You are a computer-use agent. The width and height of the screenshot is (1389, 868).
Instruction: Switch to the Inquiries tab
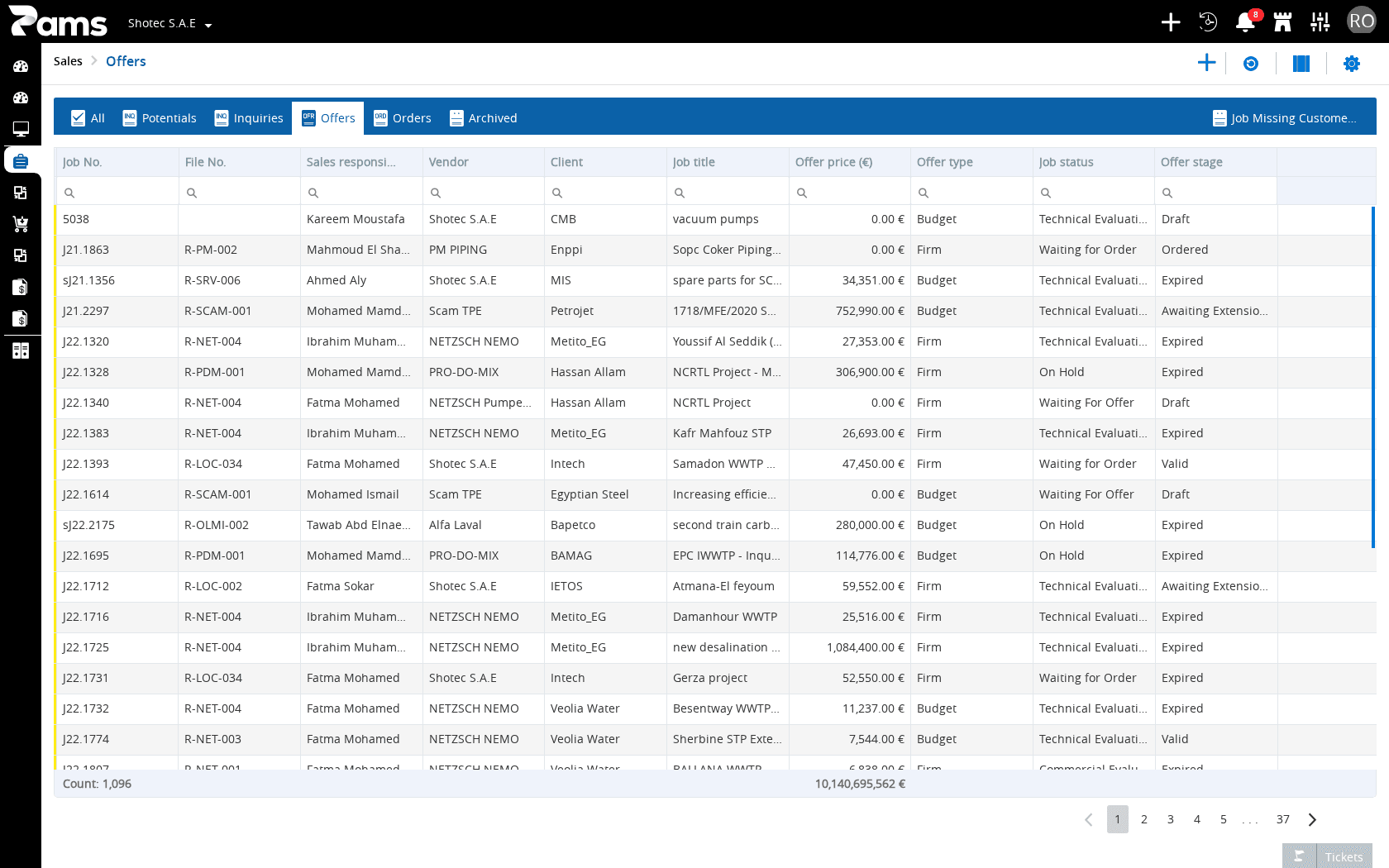[x=249, y=118]
